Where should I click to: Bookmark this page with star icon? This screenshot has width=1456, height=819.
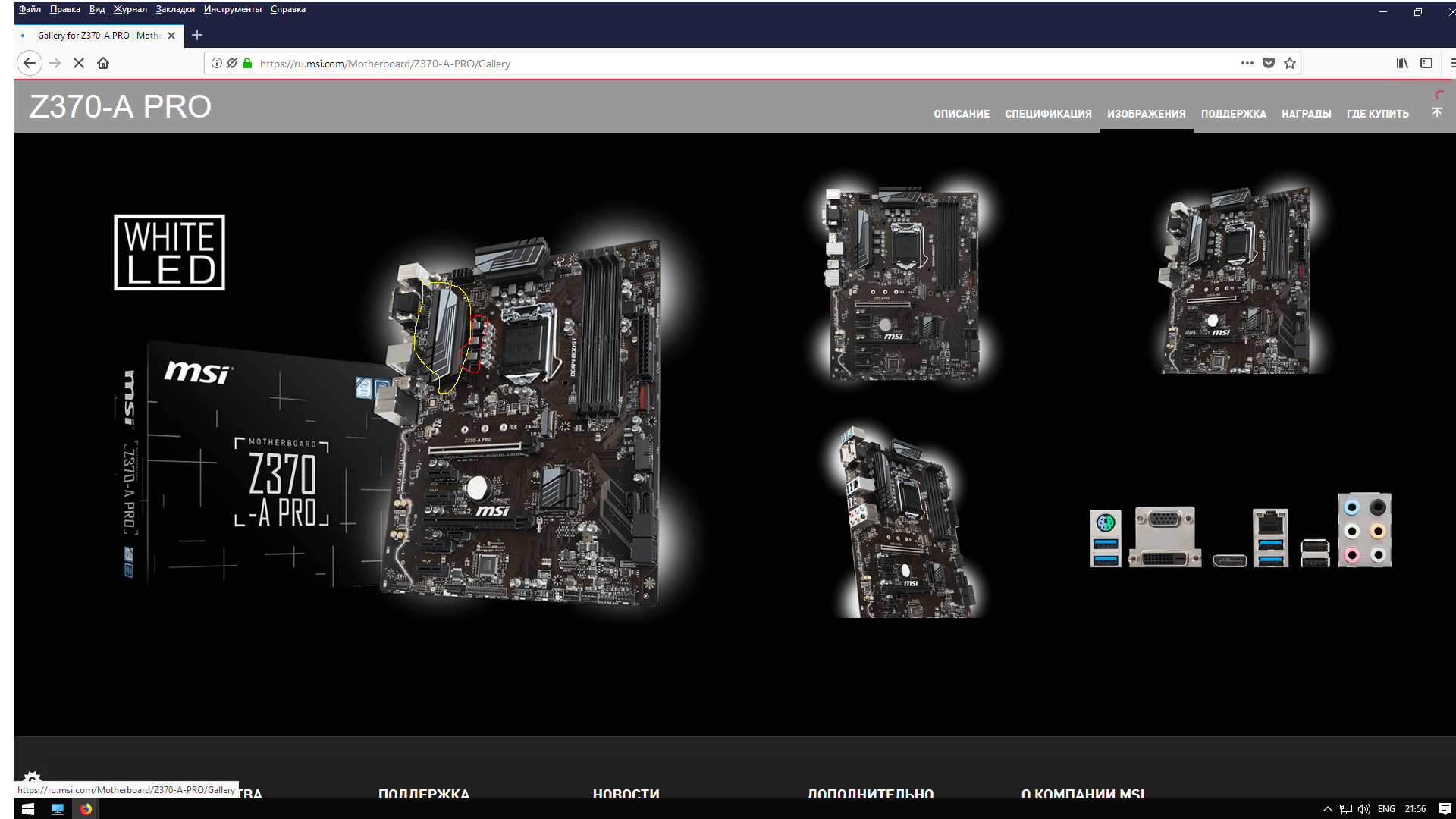[1290, 64]
